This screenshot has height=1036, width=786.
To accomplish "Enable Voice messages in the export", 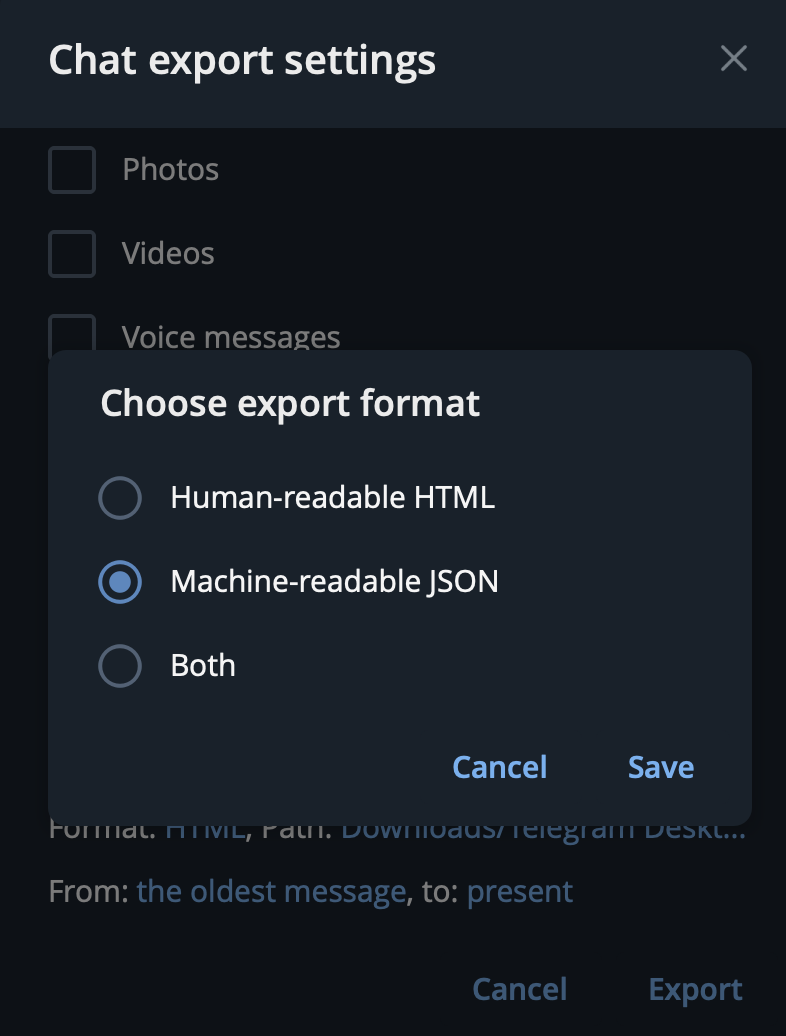I will pos(72,337).
